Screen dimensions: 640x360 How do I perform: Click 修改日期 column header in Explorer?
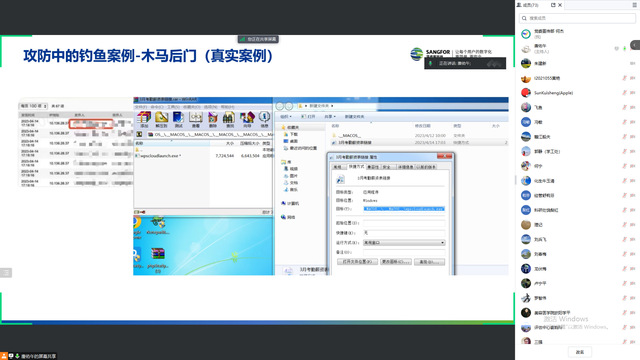click(x=422, y=126)
